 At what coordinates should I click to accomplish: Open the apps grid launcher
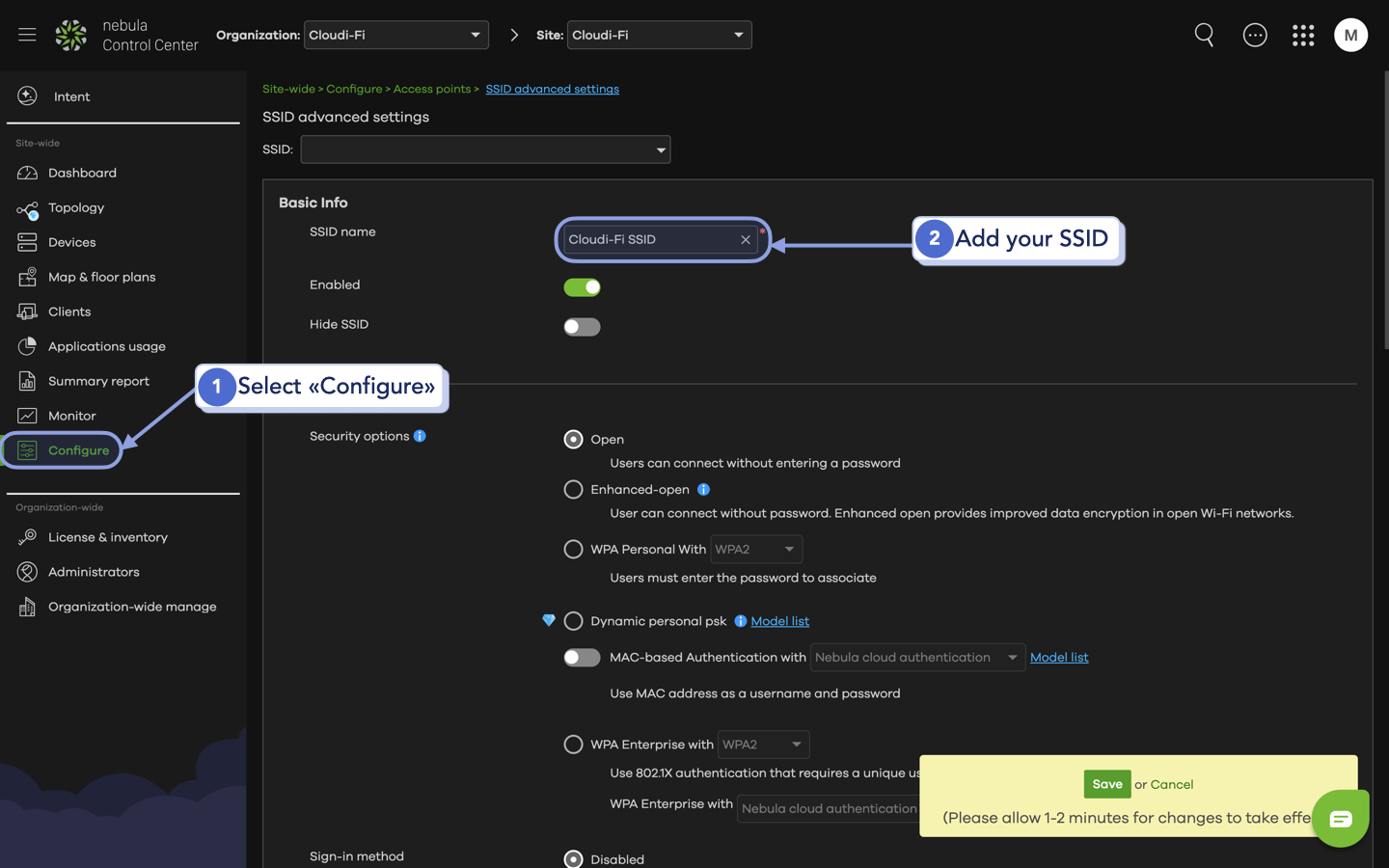coord(1303,35)
